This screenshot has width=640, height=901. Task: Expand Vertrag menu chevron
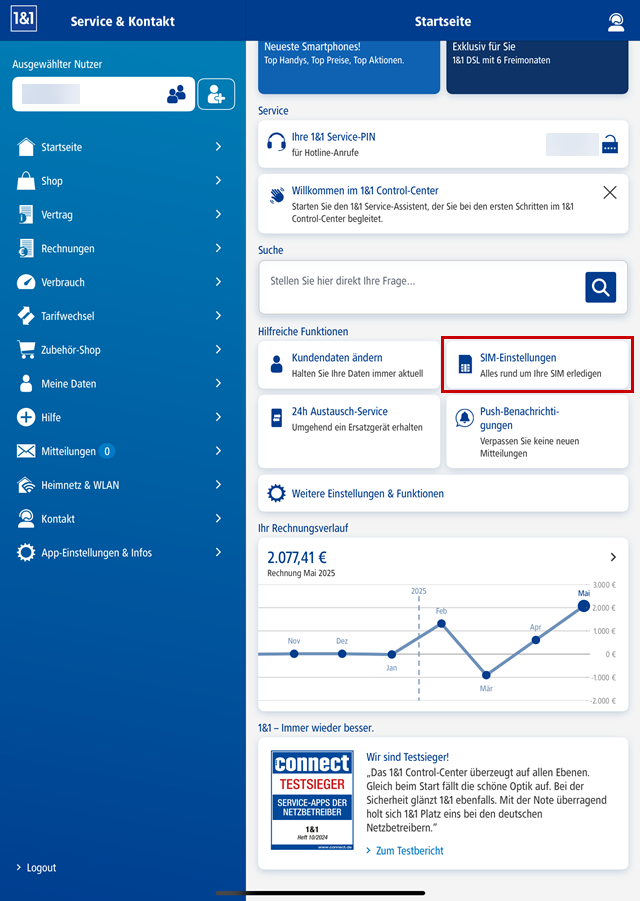[x=218, y=214]
